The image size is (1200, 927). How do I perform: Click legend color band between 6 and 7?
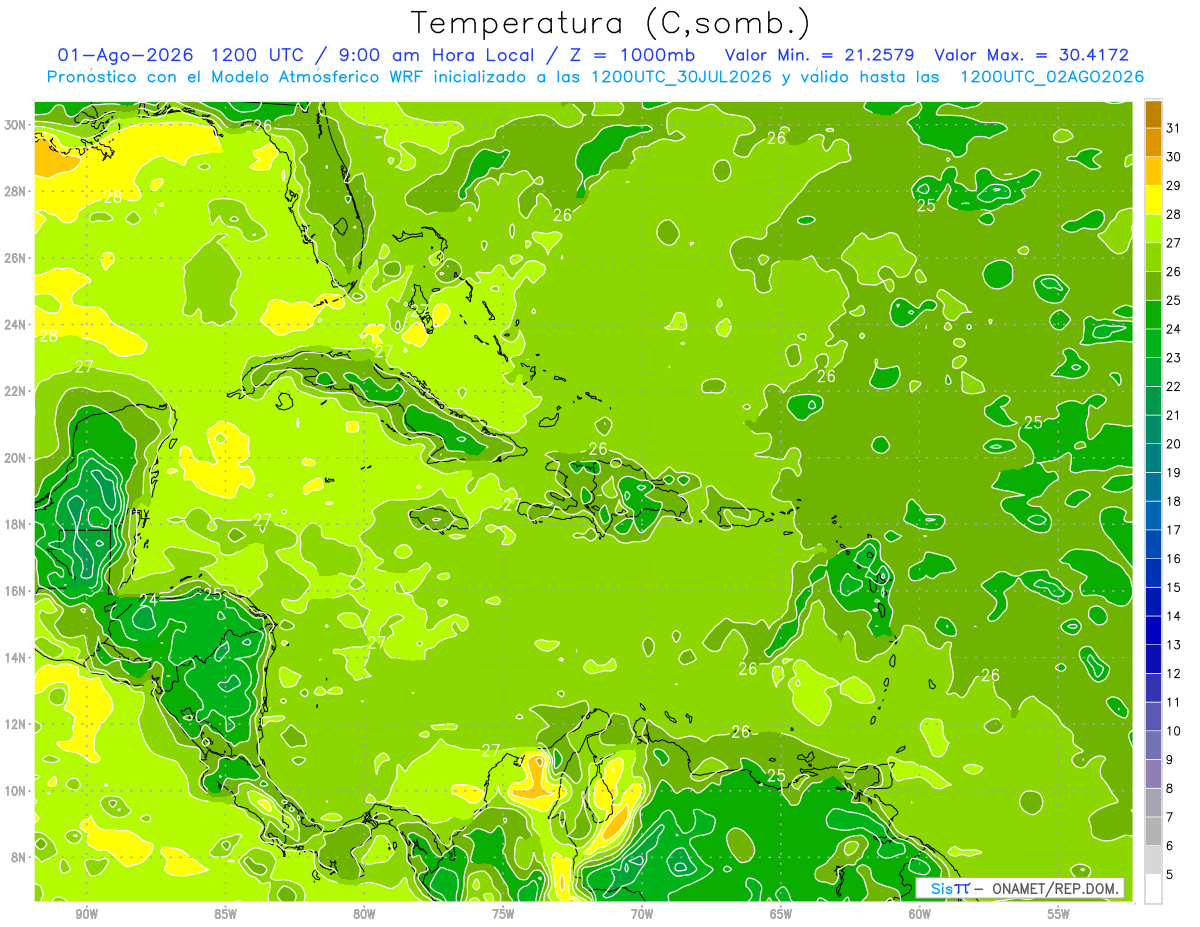coord(1153,831)
